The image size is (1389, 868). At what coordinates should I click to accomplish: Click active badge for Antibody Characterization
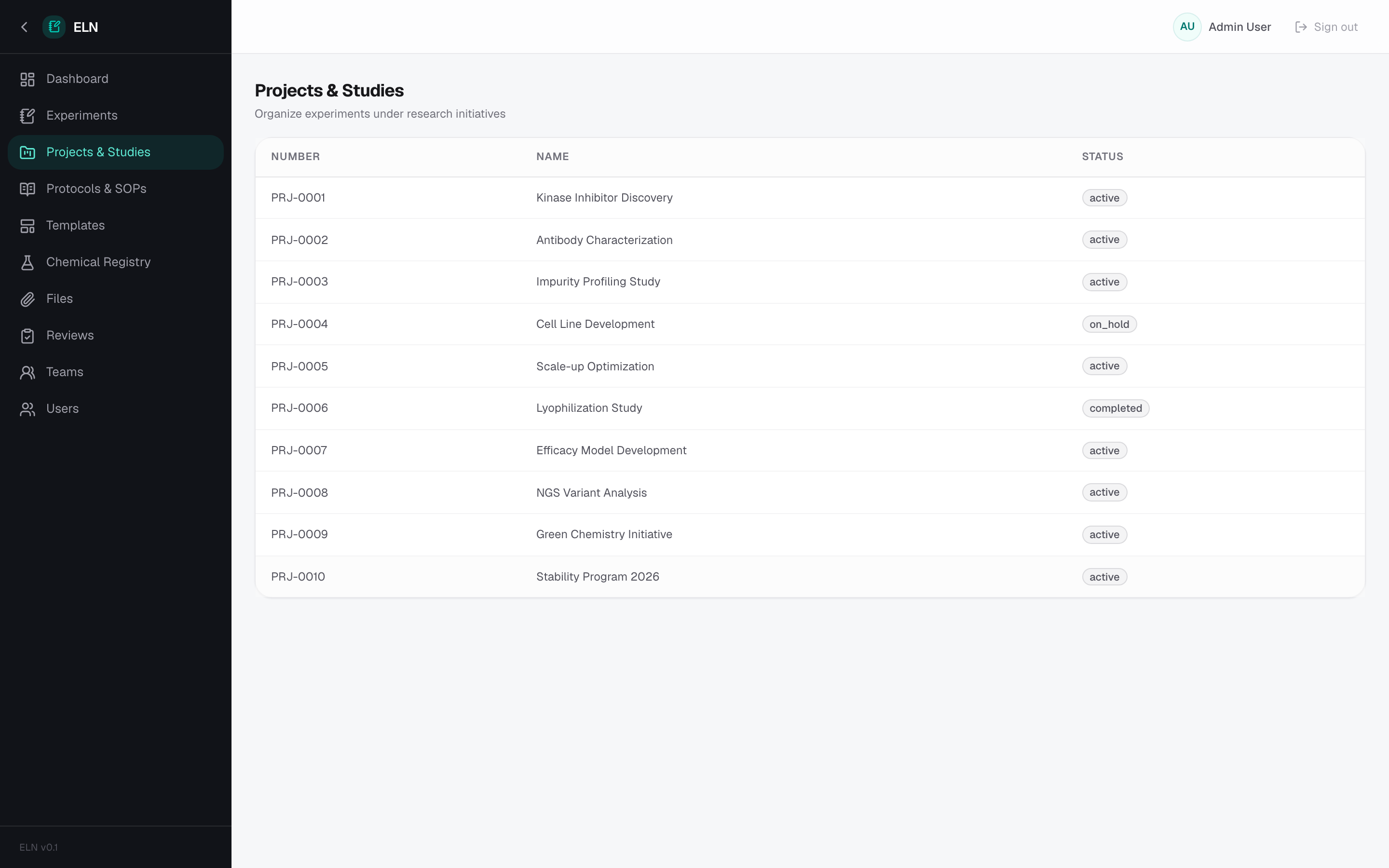click(1104, 240)
